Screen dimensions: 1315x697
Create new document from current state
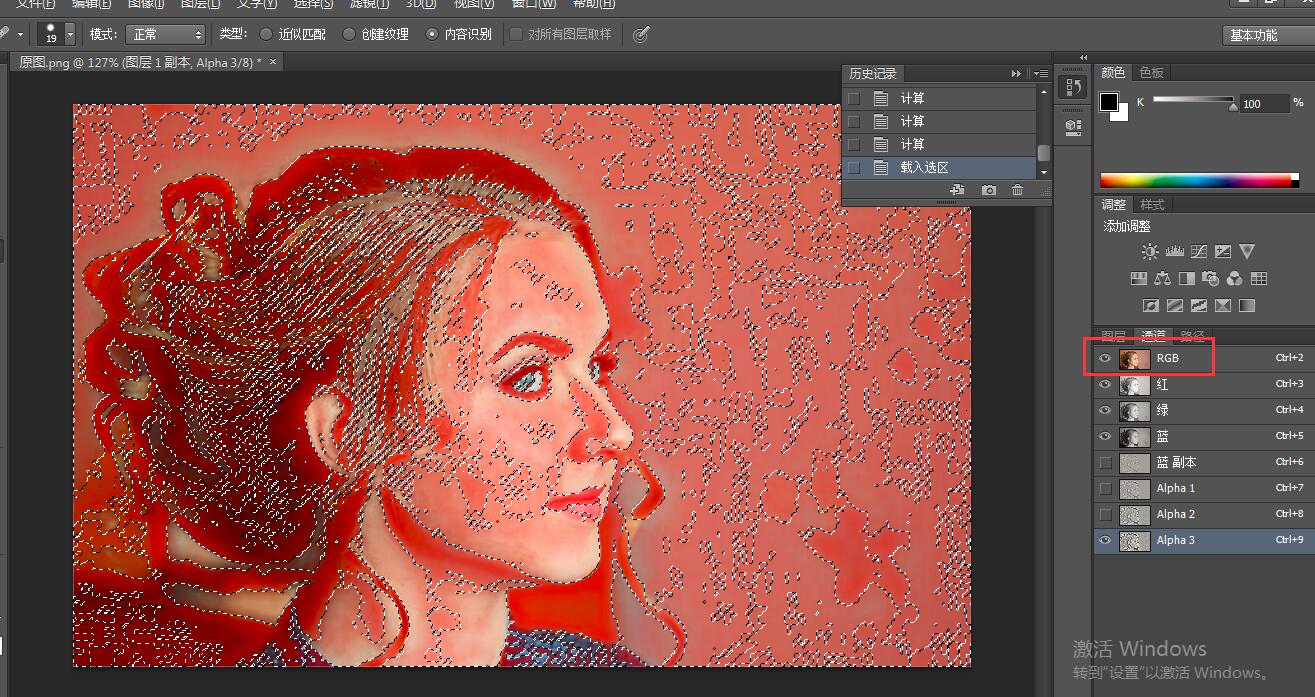tap(957, 190)
